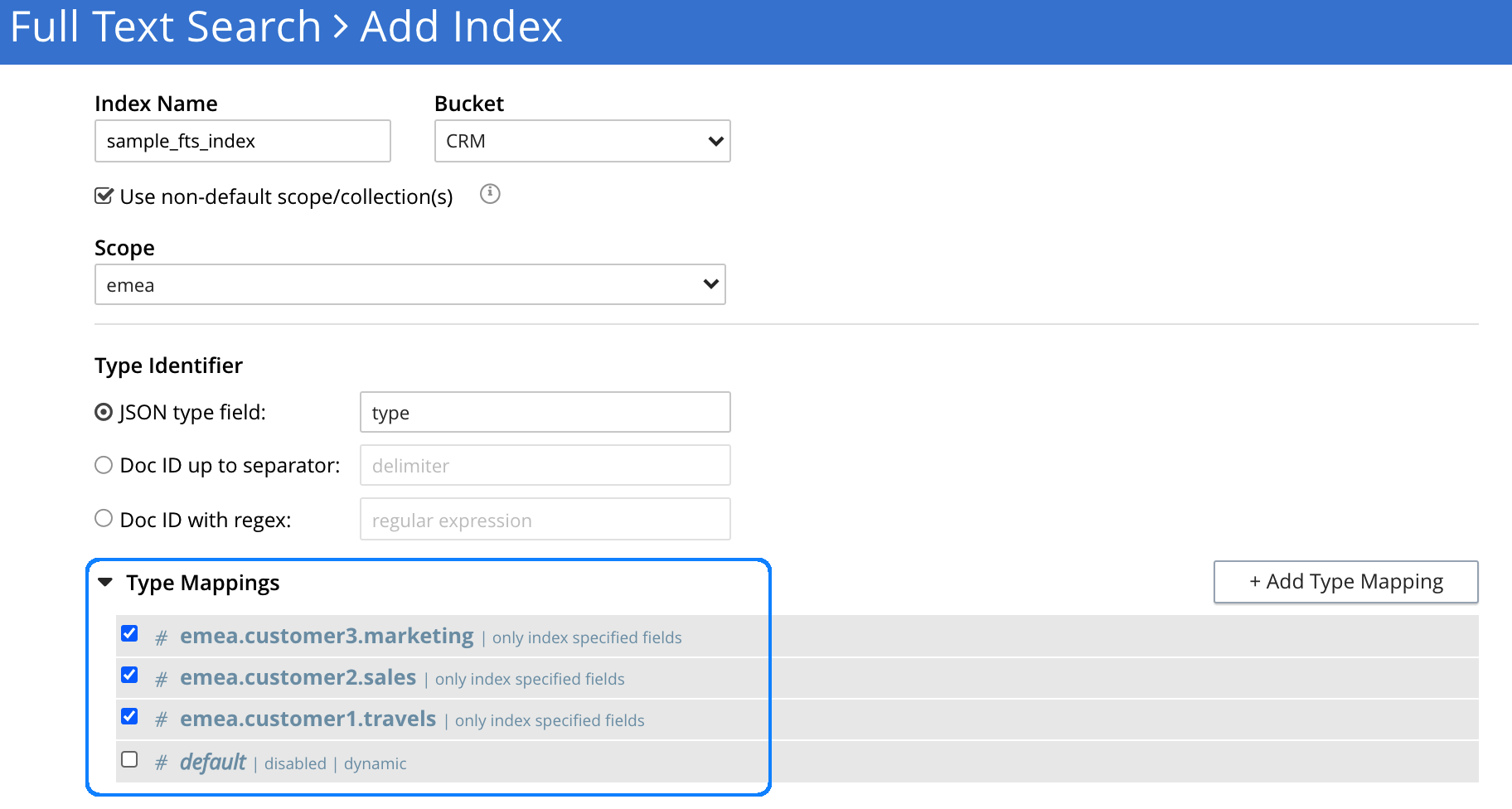The width and height of the screenshot is (1512, 809).
Task: Click the Index Name input field
Action: (x=242, y=141)
